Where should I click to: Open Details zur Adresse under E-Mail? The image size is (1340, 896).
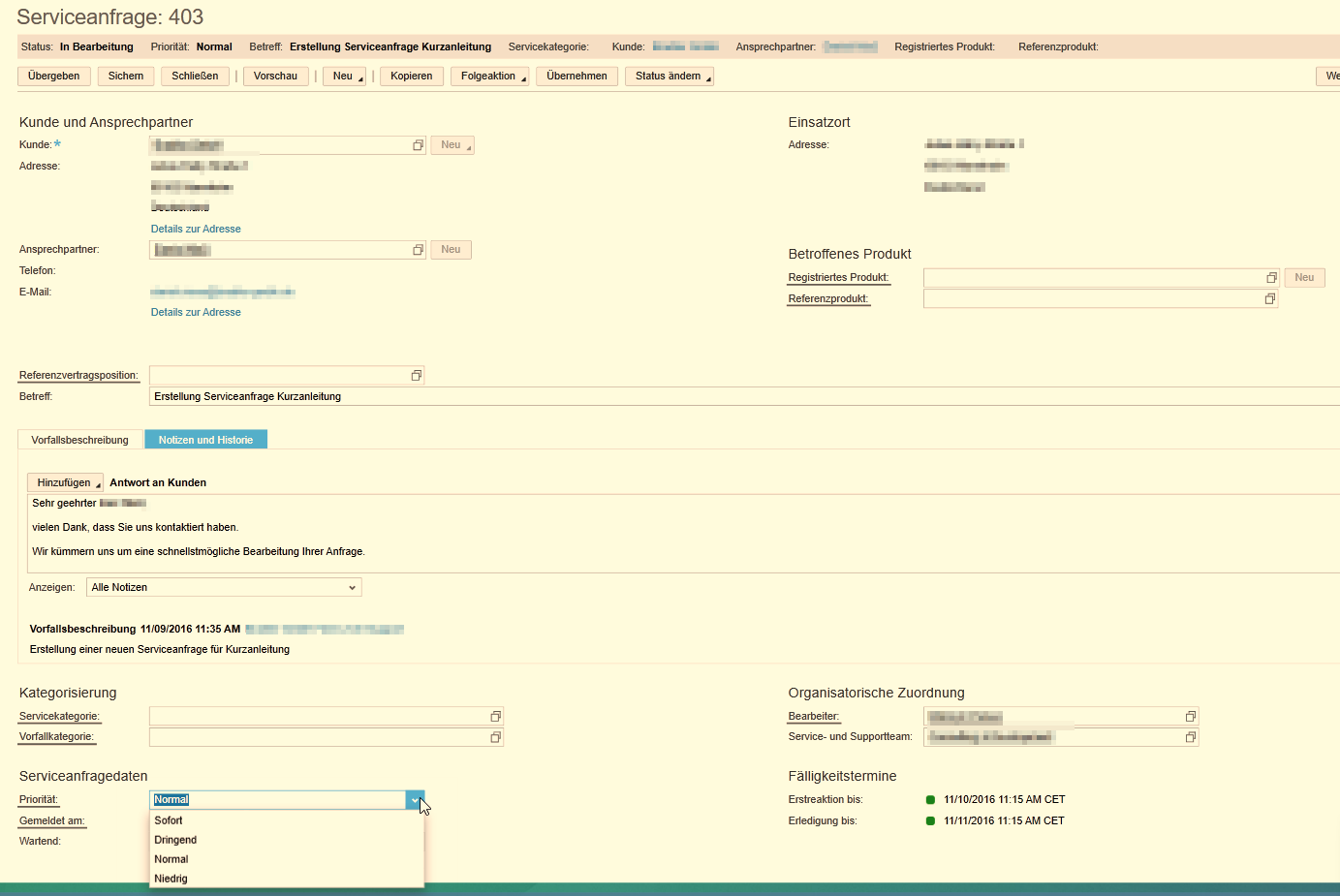[196, 313]
